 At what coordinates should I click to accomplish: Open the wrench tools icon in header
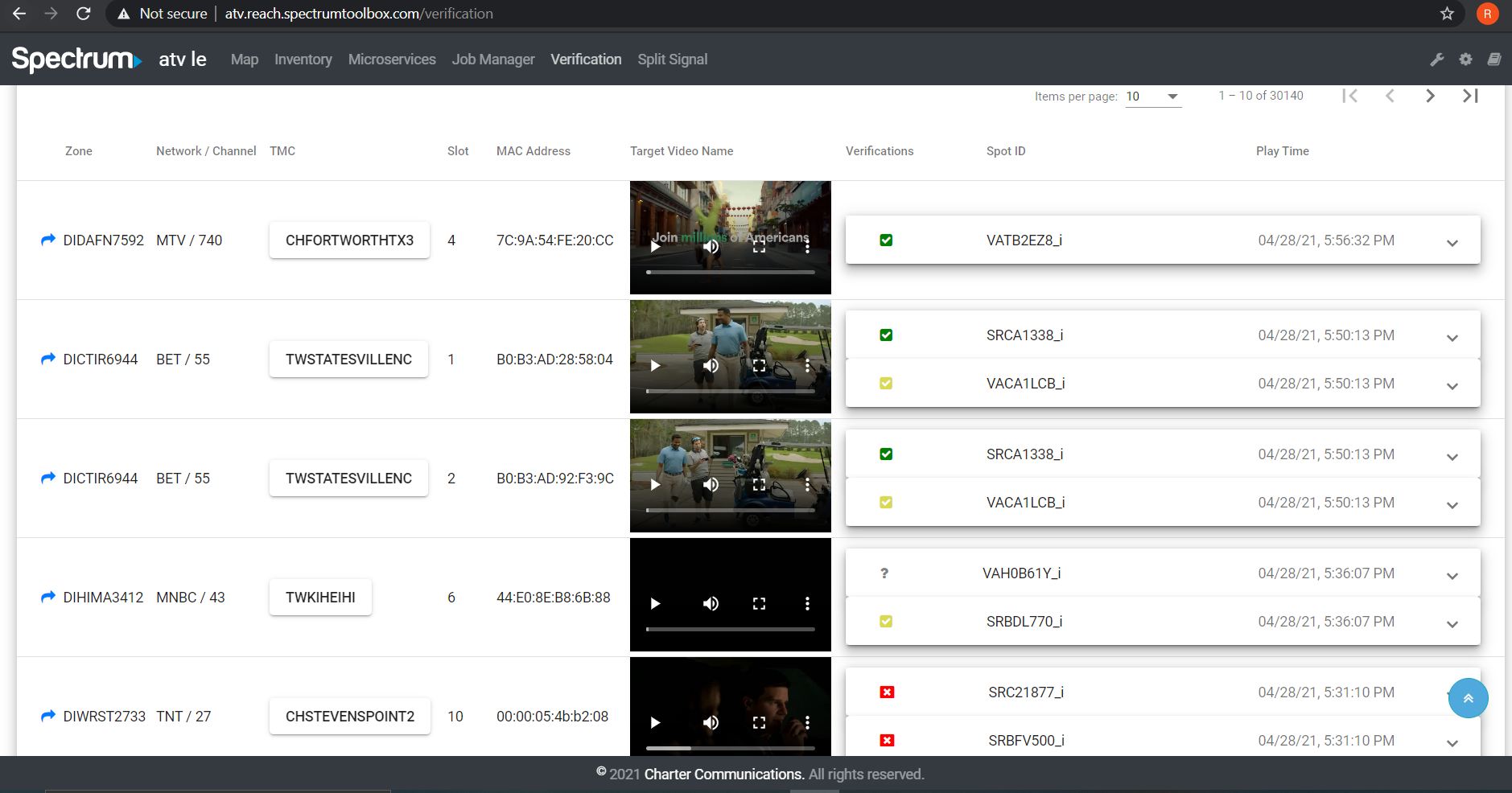point(1436,59)
